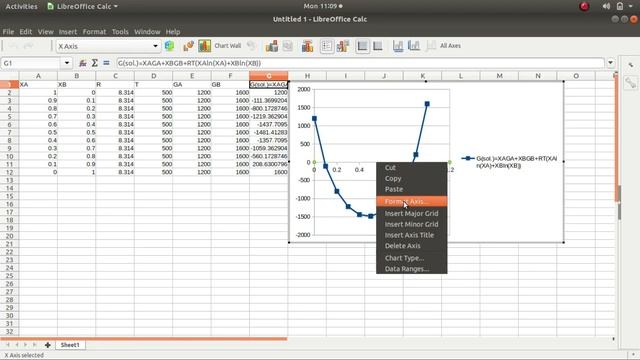The height and width of the screenshot is (360, 640).
Task: Expand the Name Box dropdown arrow
Action: pyautogui.click(x=67, y=63)
